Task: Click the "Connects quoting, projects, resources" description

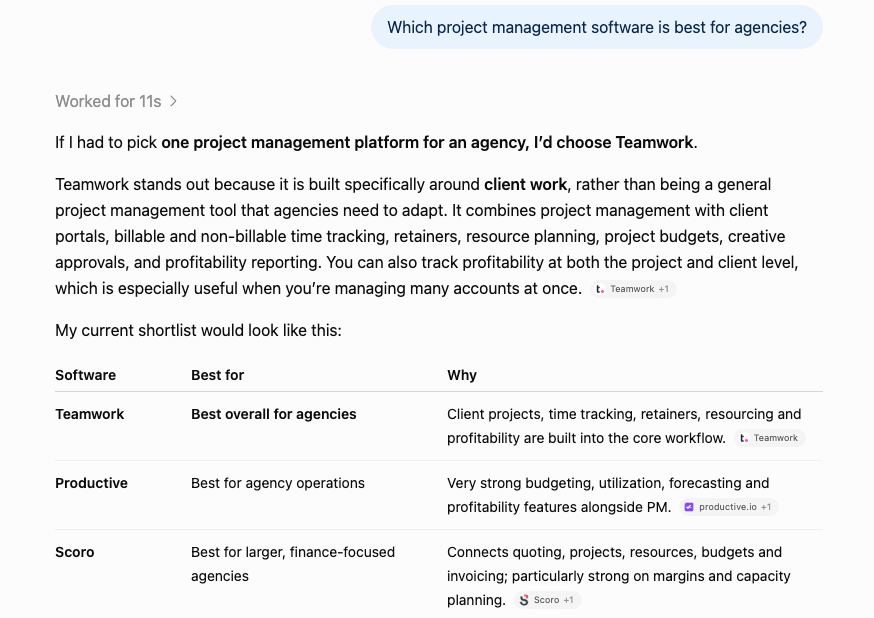Action: (x=619, y=576)
